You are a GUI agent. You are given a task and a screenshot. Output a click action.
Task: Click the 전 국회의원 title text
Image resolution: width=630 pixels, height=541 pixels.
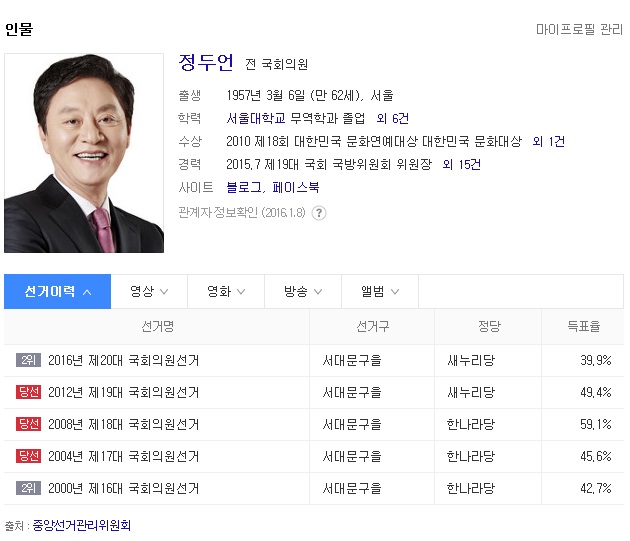coord(276,64)
